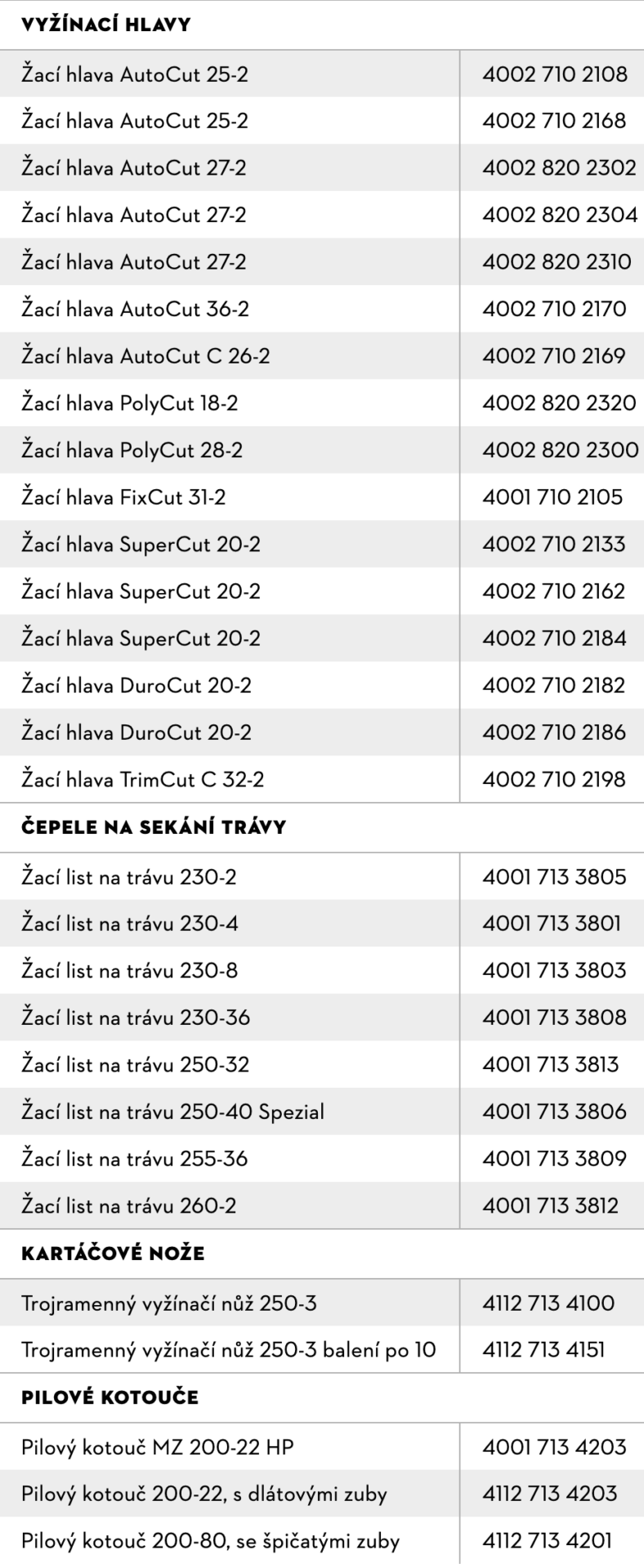Click part number 4112 713 4201
Screen dimensions: 644x1568
coord(547,1541)
